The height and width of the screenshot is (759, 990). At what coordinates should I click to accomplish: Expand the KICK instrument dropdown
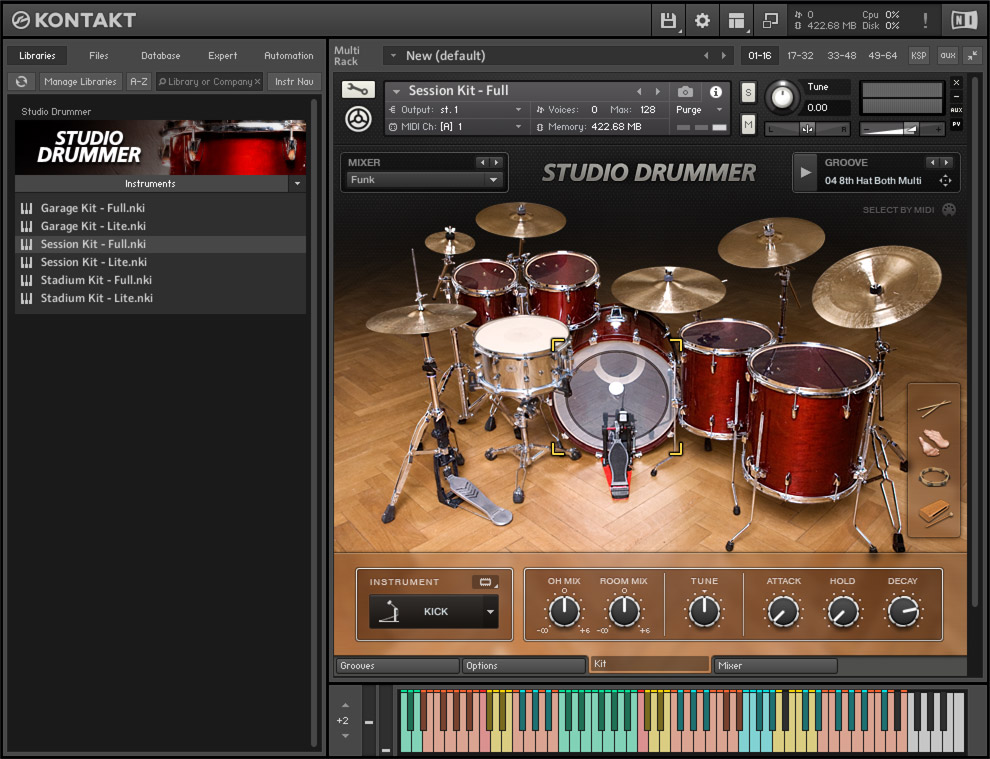point(490,612)
